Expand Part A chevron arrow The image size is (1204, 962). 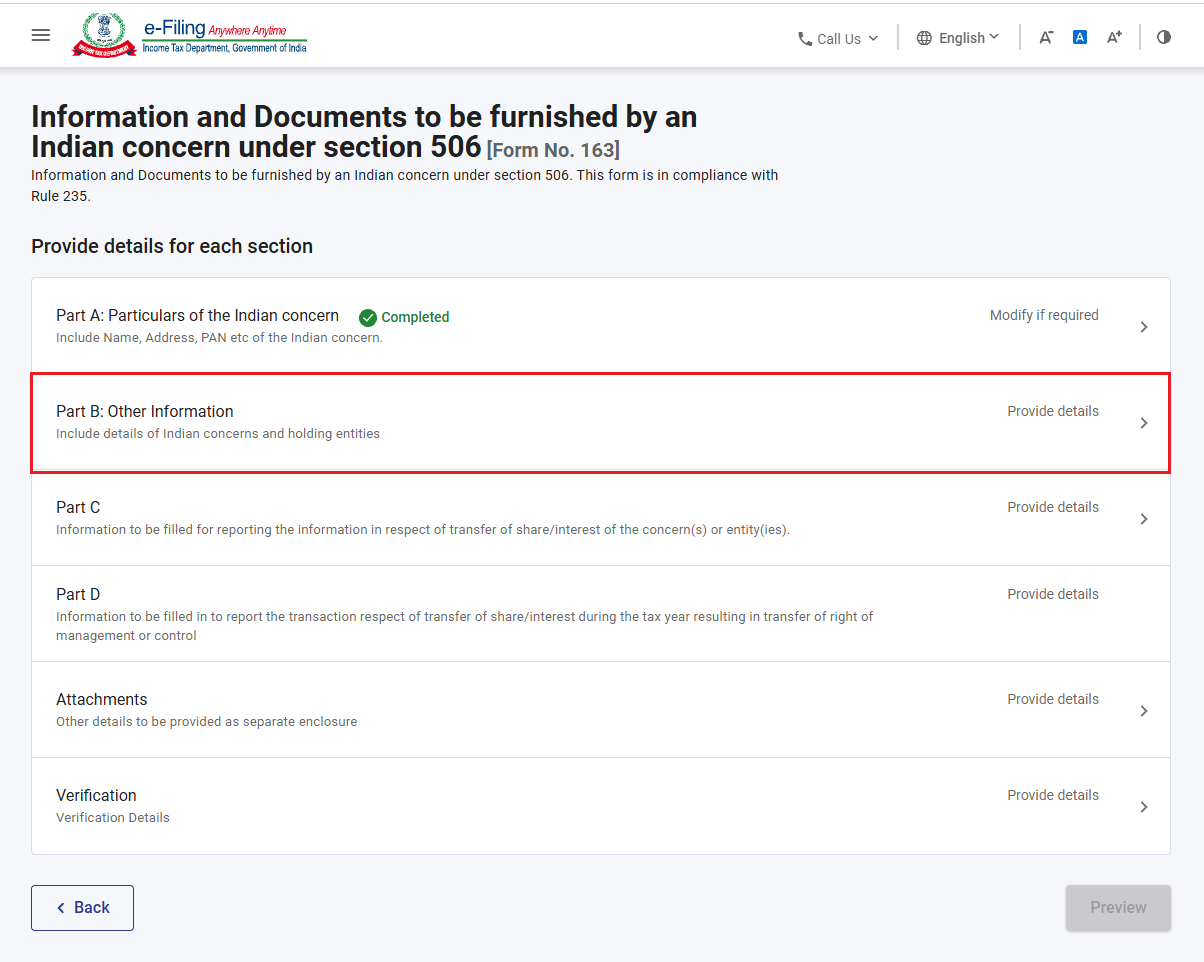pos(1144,327)
